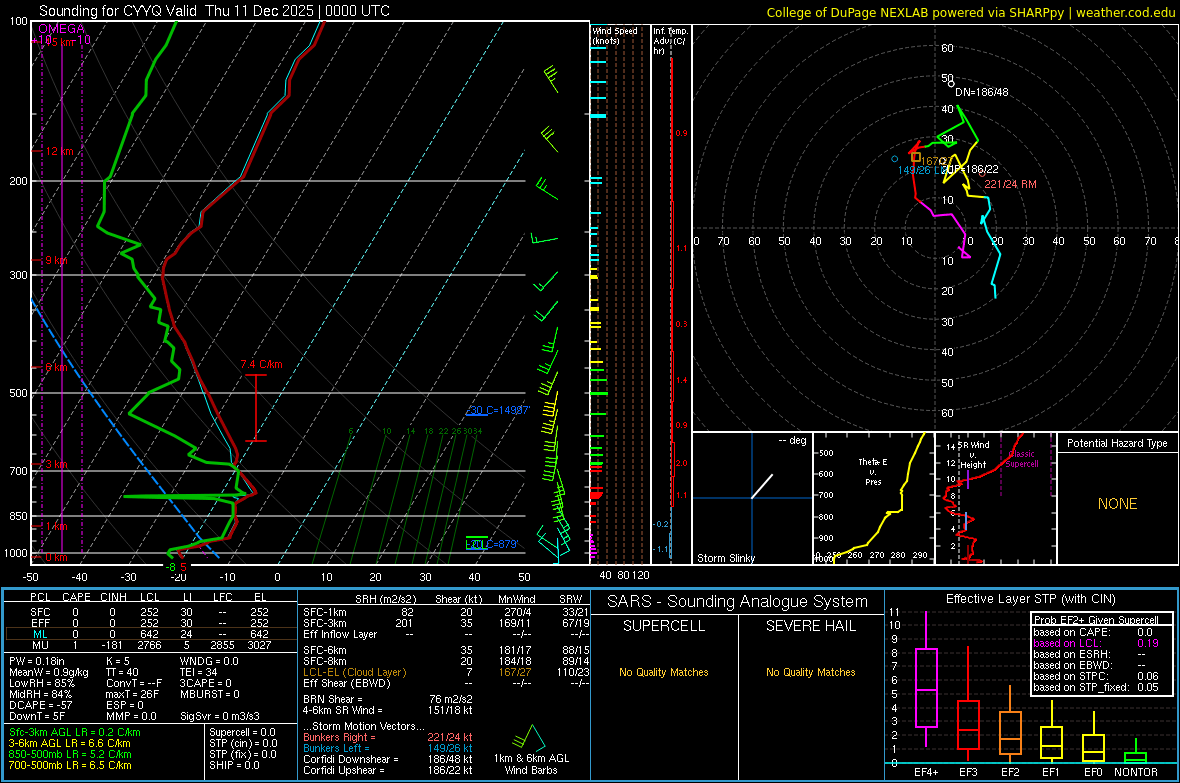Click the 'DN=186/48' hodograph label
Image resolution: width=1180 pixels, height=783 pixels.
pos(981,92)
